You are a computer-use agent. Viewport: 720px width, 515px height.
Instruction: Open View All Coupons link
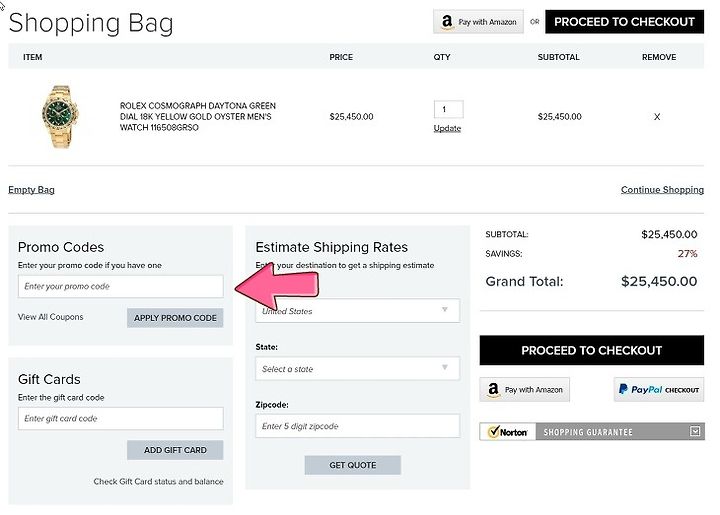tap(51, 317)
